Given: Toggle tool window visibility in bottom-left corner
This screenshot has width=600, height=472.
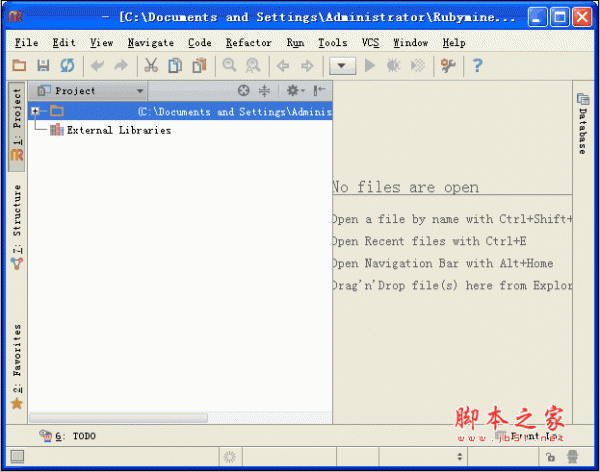Looking at the screenshot, I should click(x=17, y=457).
